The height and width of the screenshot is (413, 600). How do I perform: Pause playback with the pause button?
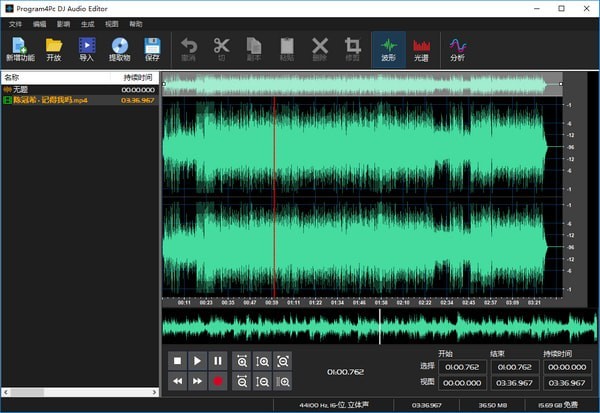218,360
